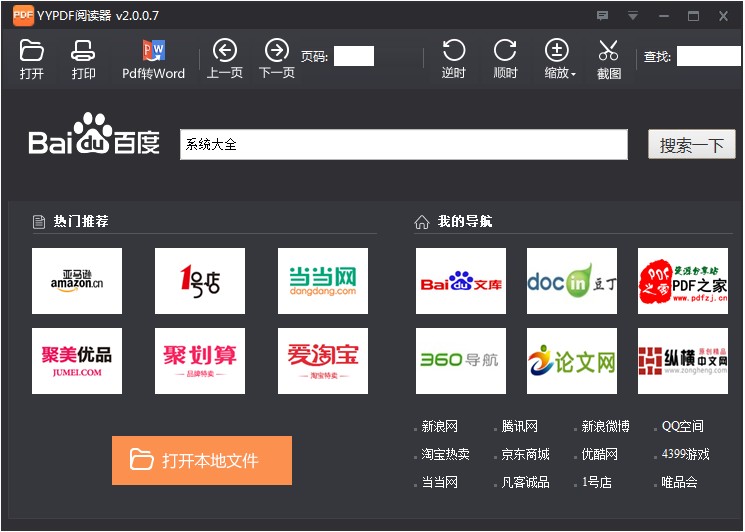Open the 优酷网 link
The image size is (745, 532).
pyautogui.click(x=600, y=455)
